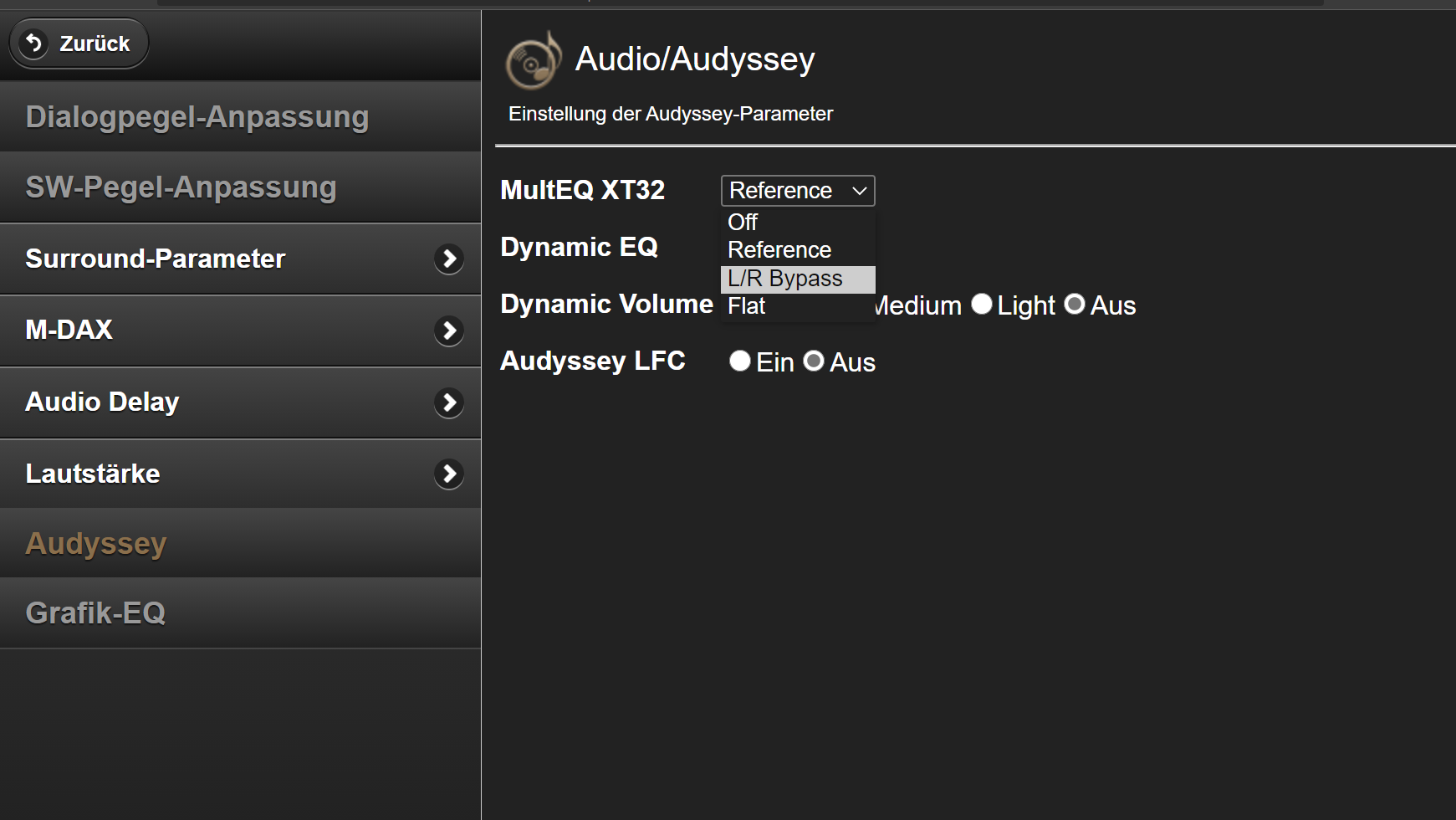Image resolution: width=1456 pixels, height=820 pixels.
Task: Open the Audio Delay chevron arrow
Action: (449, 402)
